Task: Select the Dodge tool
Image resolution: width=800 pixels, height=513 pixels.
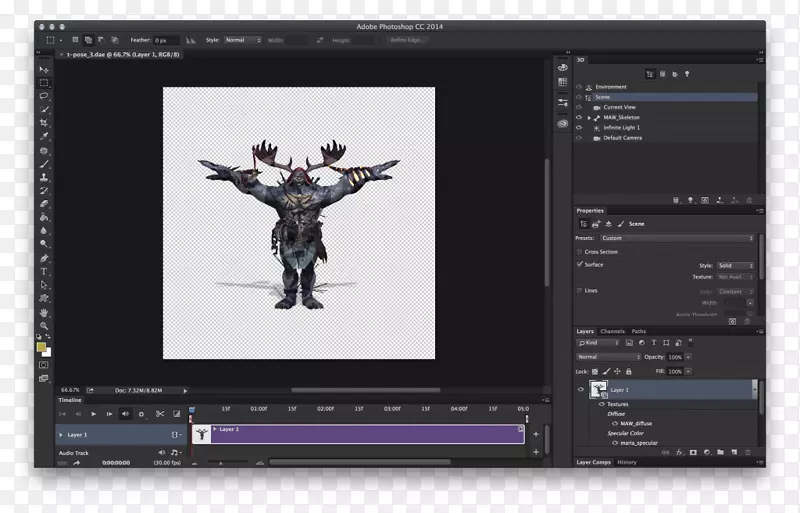Action: click(x=44, y=244)
